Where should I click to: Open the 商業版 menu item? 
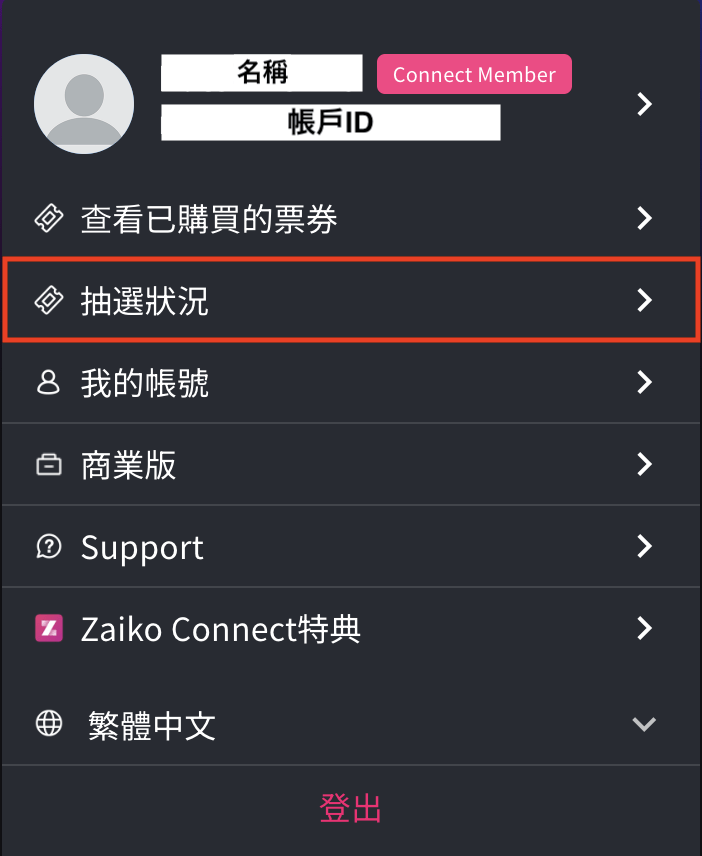coord(351,465)
